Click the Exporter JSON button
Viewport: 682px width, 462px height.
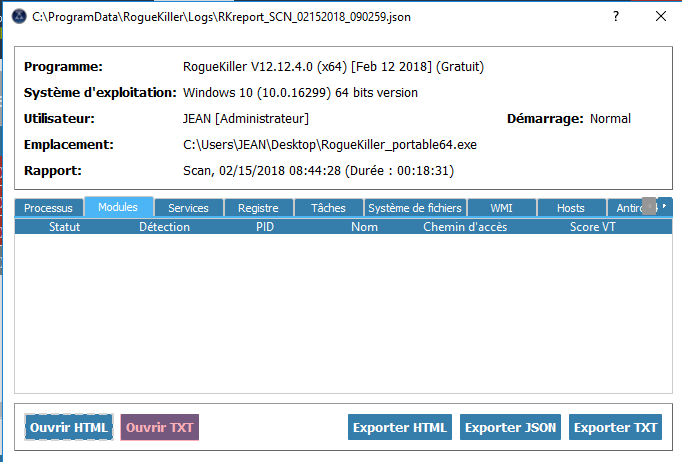[x=510, y=427]
